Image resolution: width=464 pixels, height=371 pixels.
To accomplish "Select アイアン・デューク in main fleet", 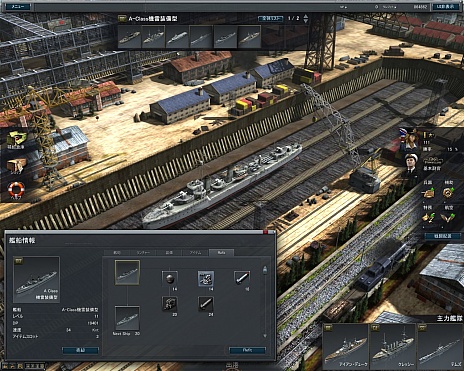I will click(346, 347).
